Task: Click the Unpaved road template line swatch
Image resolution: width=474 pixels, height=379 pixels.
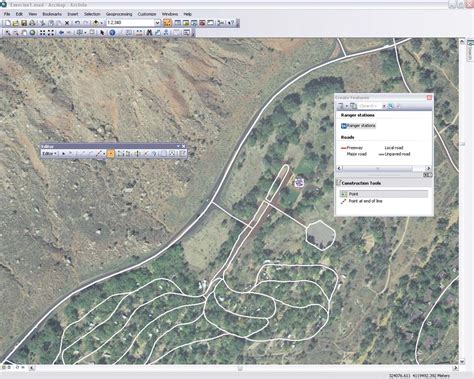Action: click(x=381, y=154)
